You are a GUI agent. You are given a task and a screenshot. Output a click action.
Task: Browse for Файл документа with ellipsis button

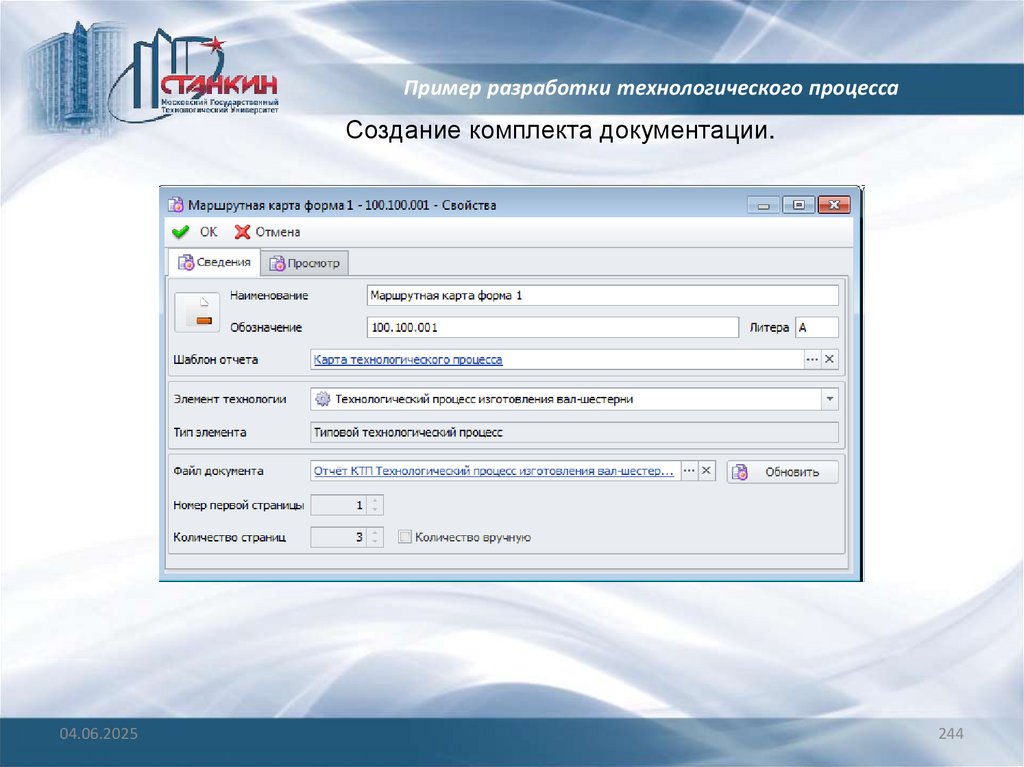(x=689, y=470)
